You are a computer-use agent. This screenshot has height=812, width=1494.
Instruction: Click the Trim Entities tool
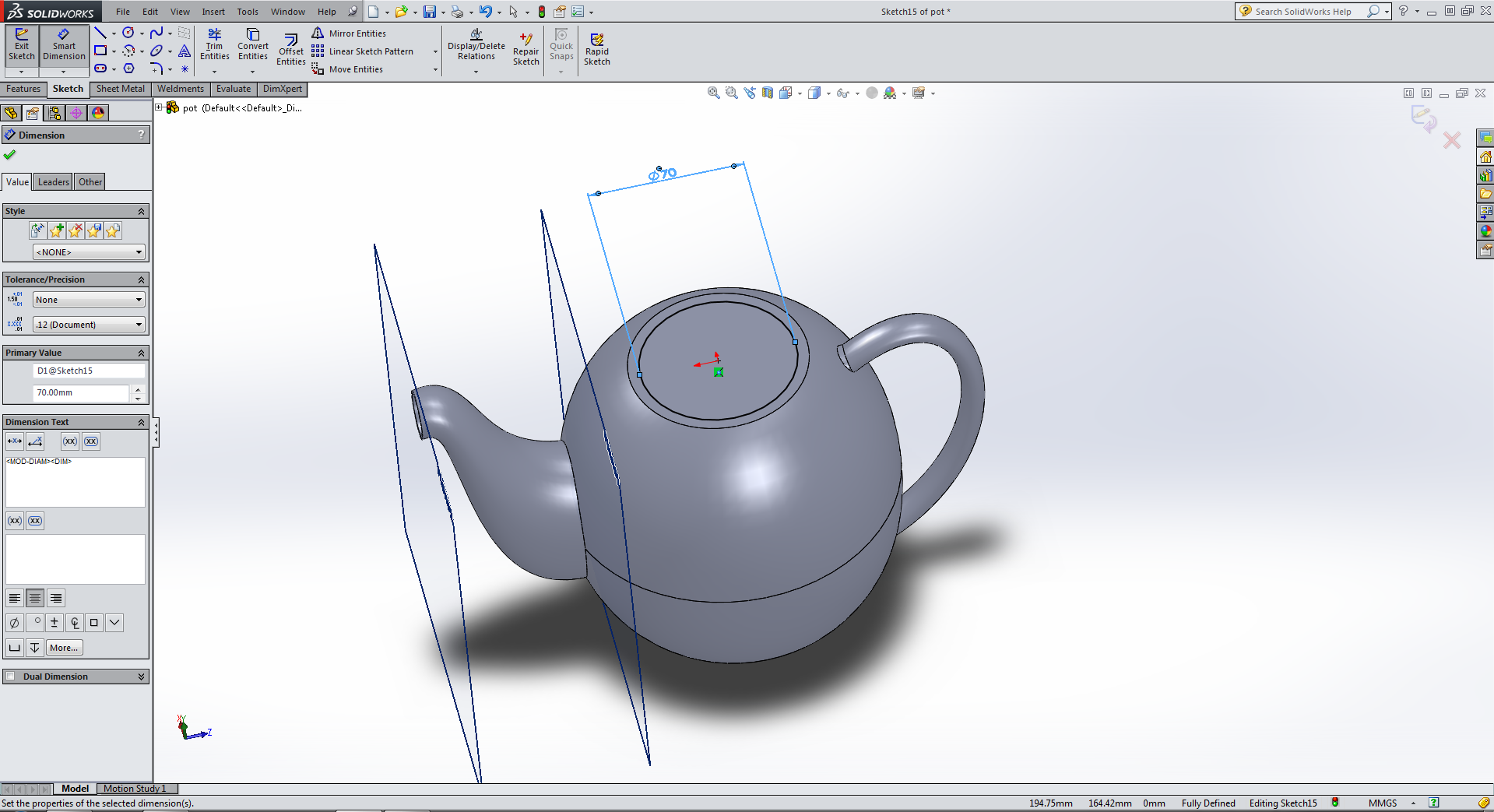click(214, 44)
